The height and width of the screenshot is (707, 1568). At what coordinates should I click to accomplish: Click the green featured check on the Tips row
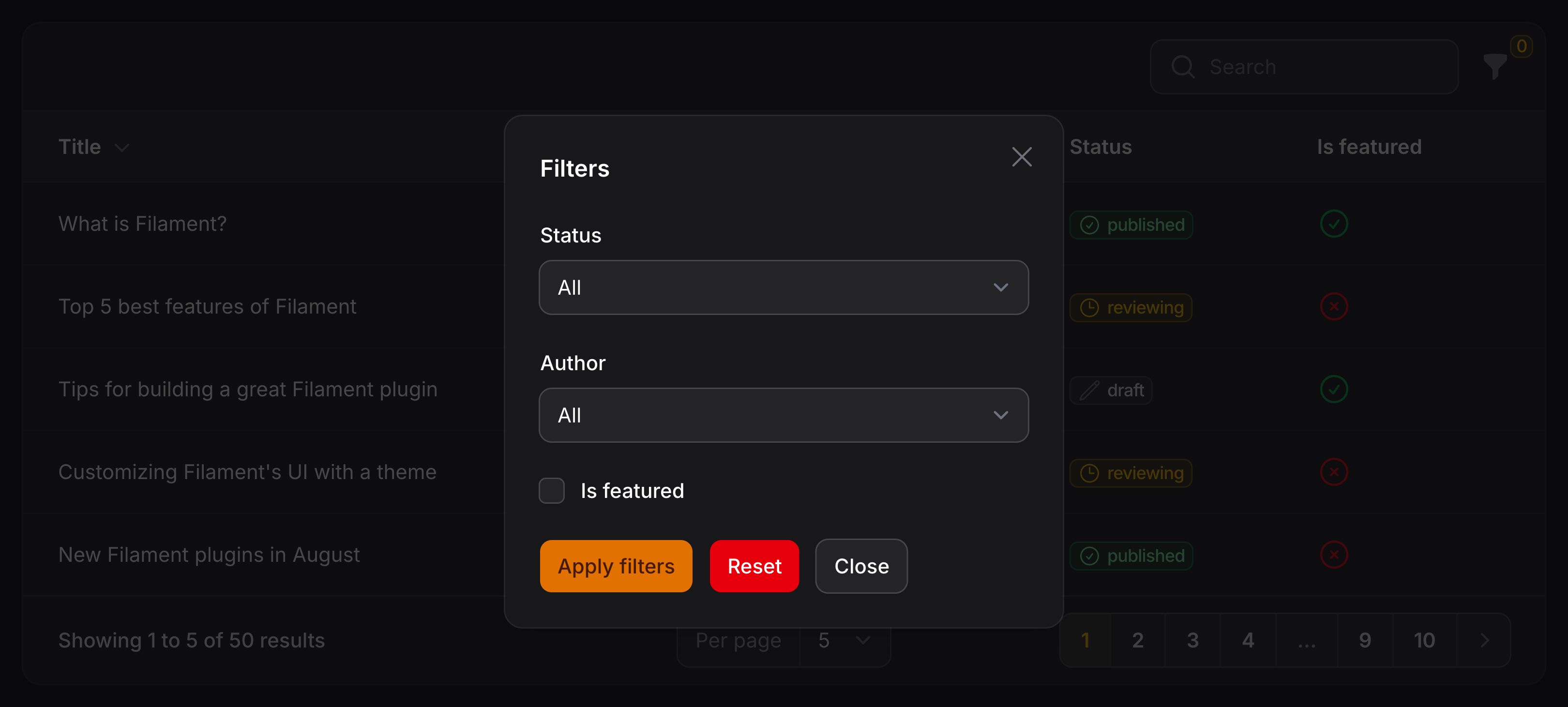click(x=1334, y=389)
